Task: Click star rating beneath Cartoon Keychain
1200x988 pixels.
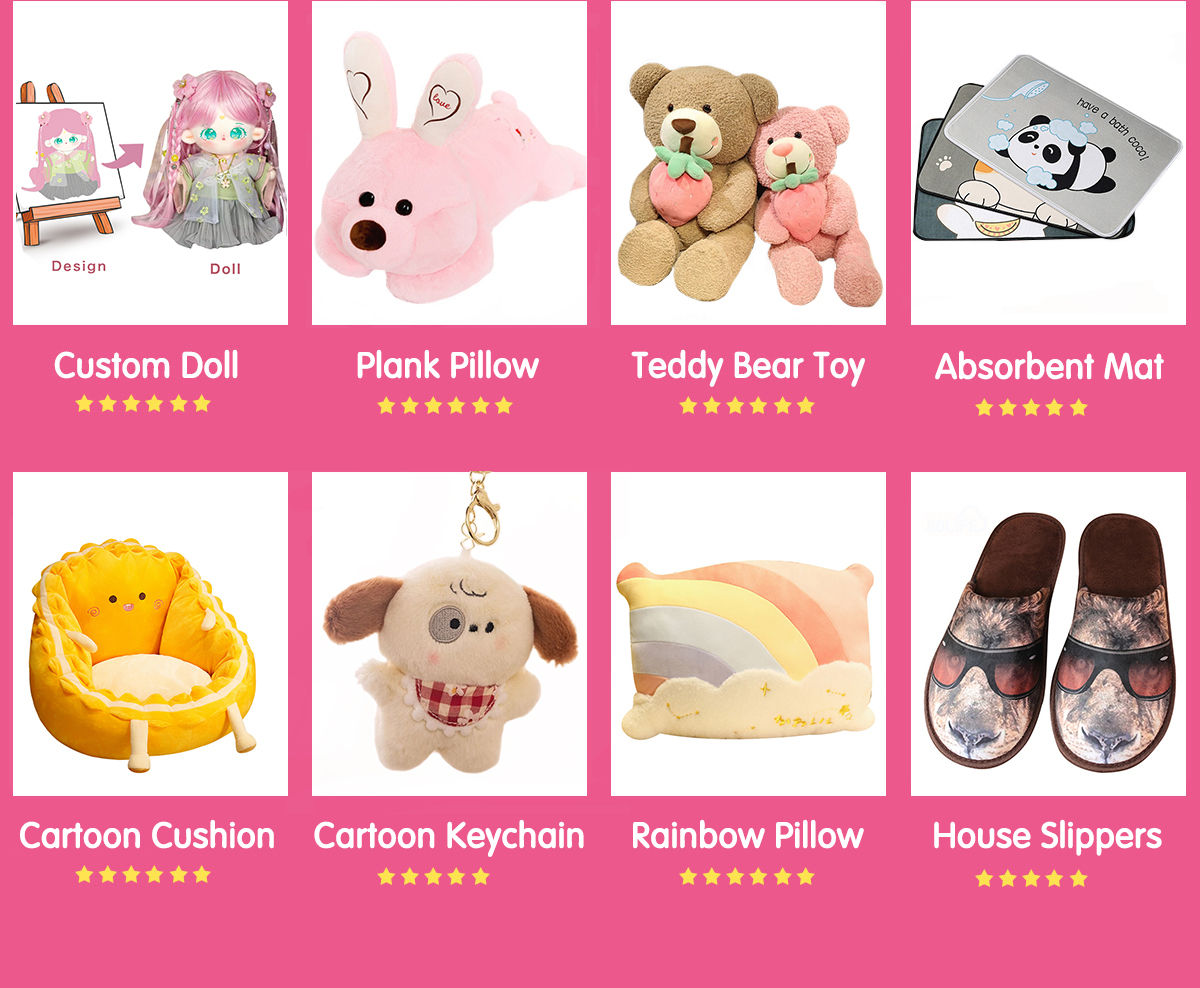Action: pyautogui.click(x=433, y=877)
